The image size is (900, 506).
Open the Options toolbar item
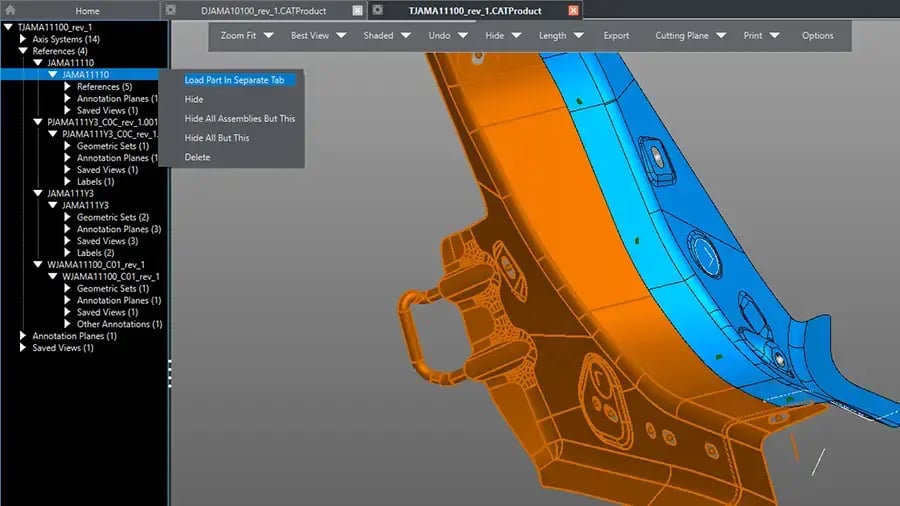point(817,36)
